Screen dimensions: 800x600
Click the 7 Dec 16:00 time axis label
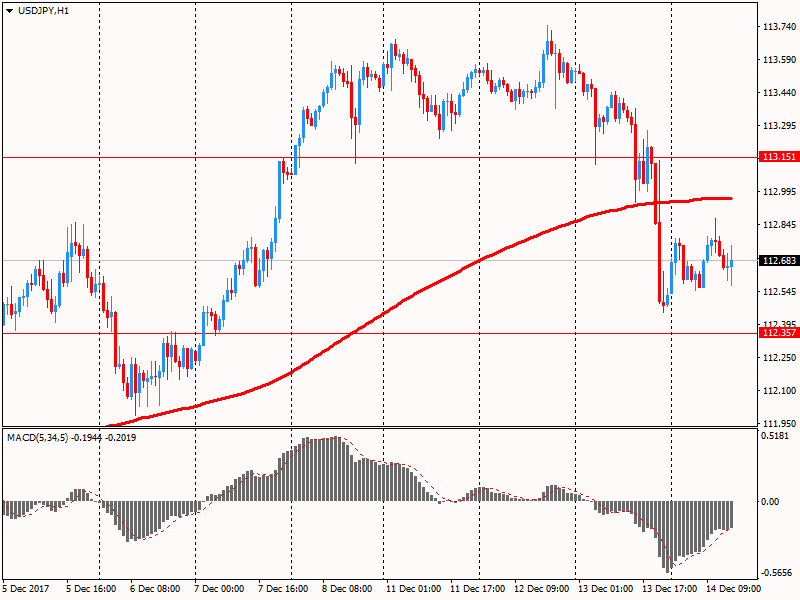click(283, 589)
